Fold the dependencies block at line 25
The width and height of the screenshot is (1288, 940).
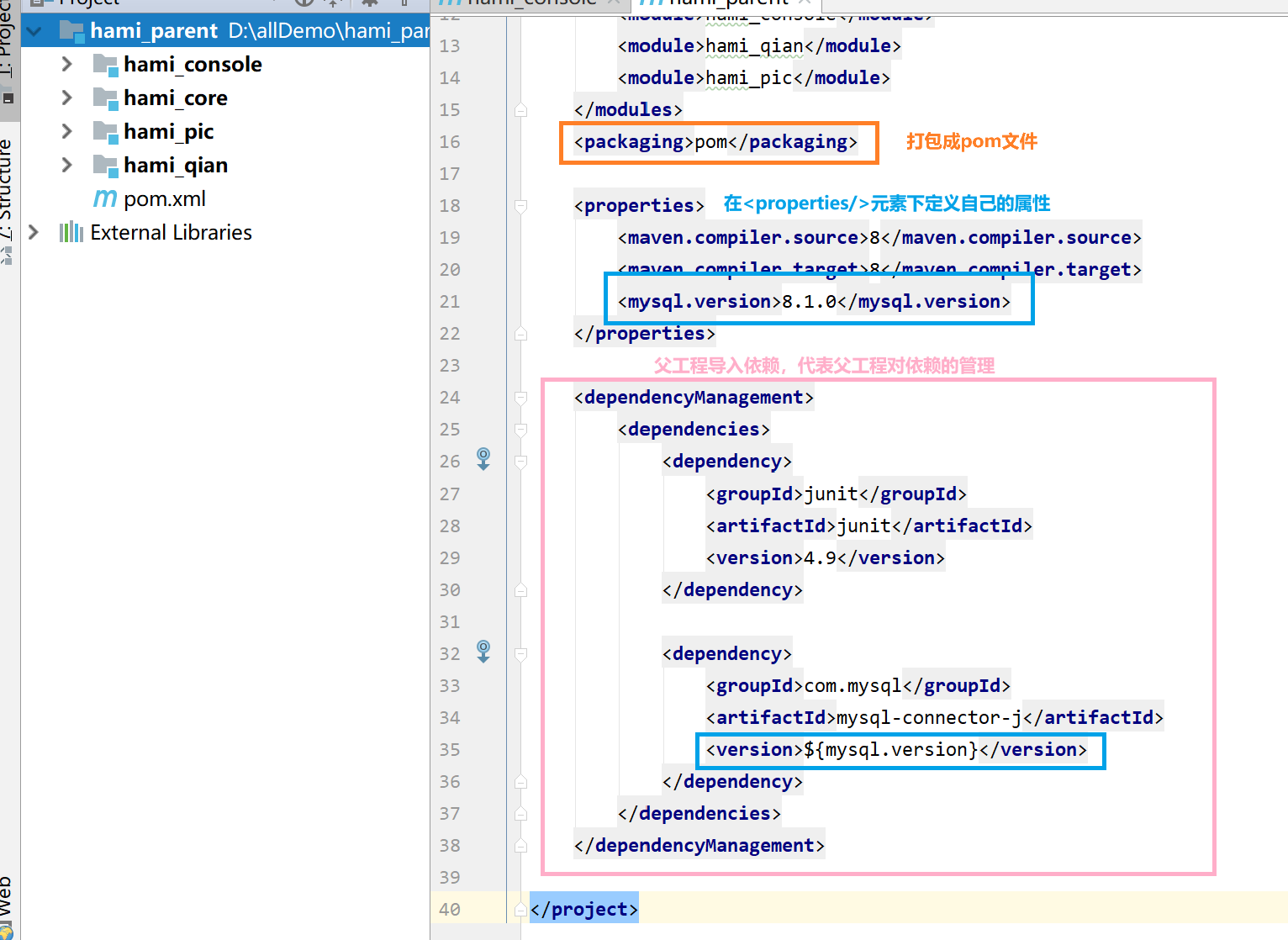(520, 430)
